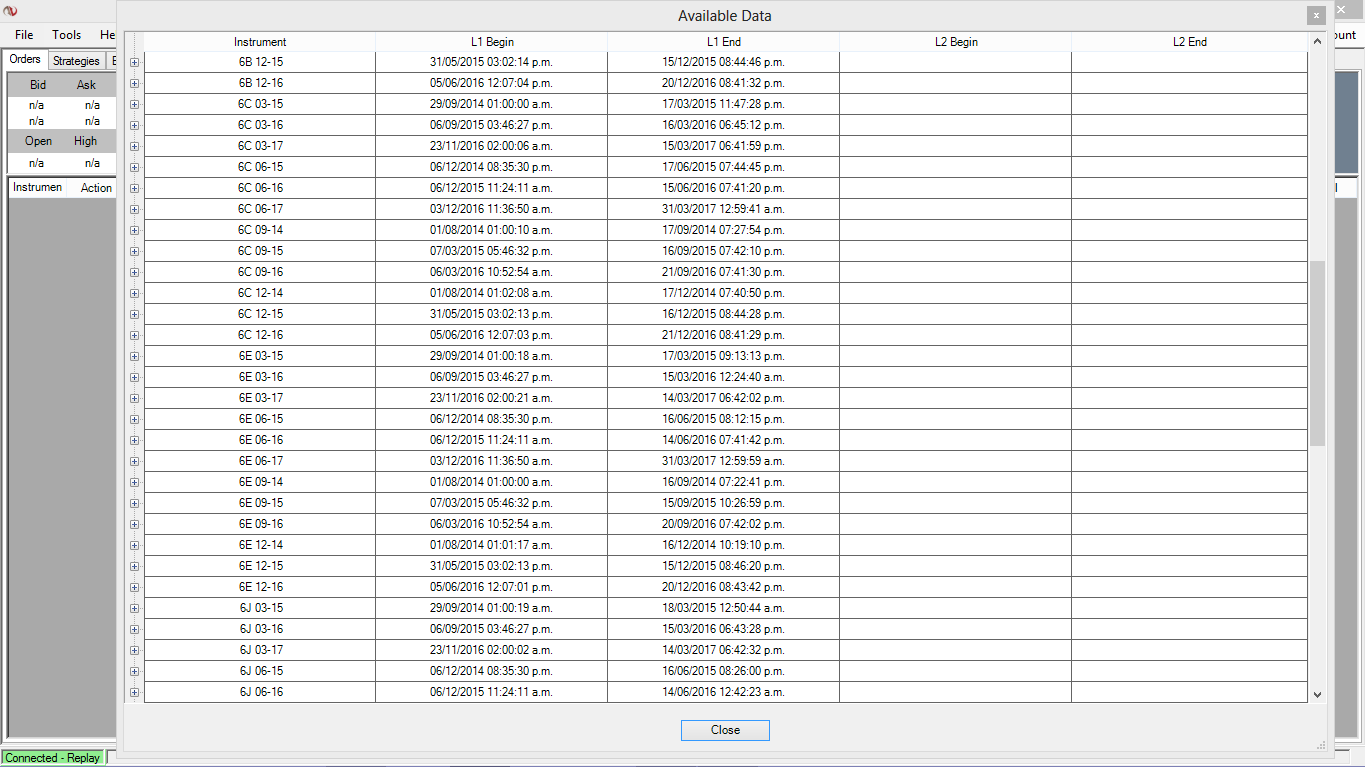Click the L1 Begin column header

tap(492, 42)
